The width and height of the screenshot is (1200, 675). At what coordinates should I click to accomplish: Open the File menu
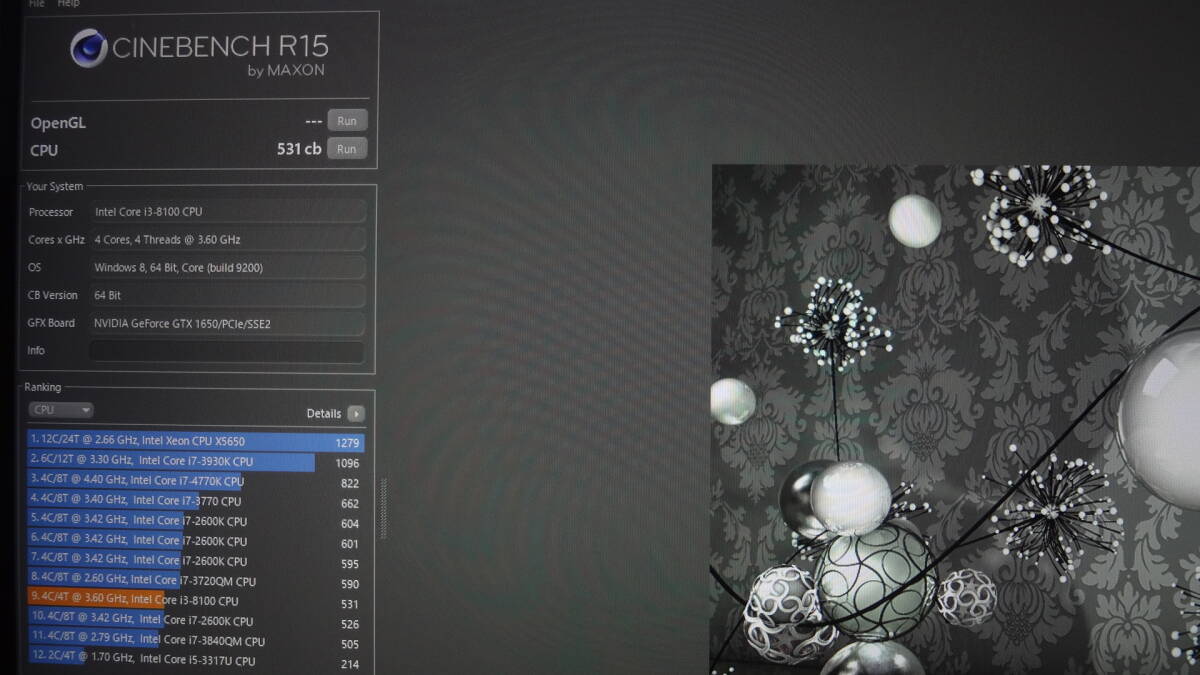tap(37, 4)
